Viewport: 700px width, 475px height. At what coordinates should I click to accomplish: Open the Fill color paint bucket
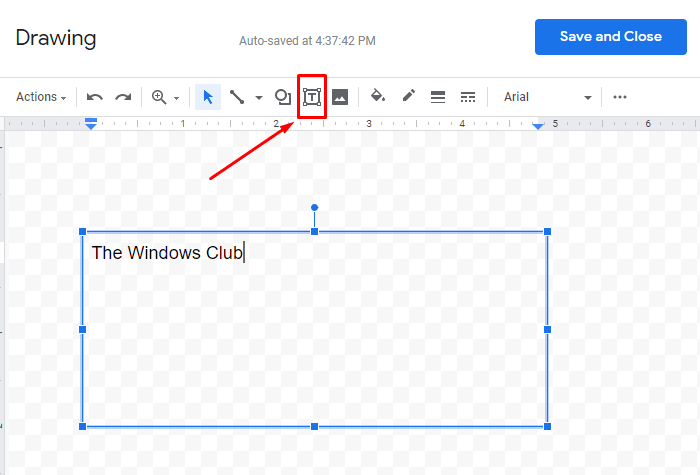pyautogui.click(x=378, y=97)
